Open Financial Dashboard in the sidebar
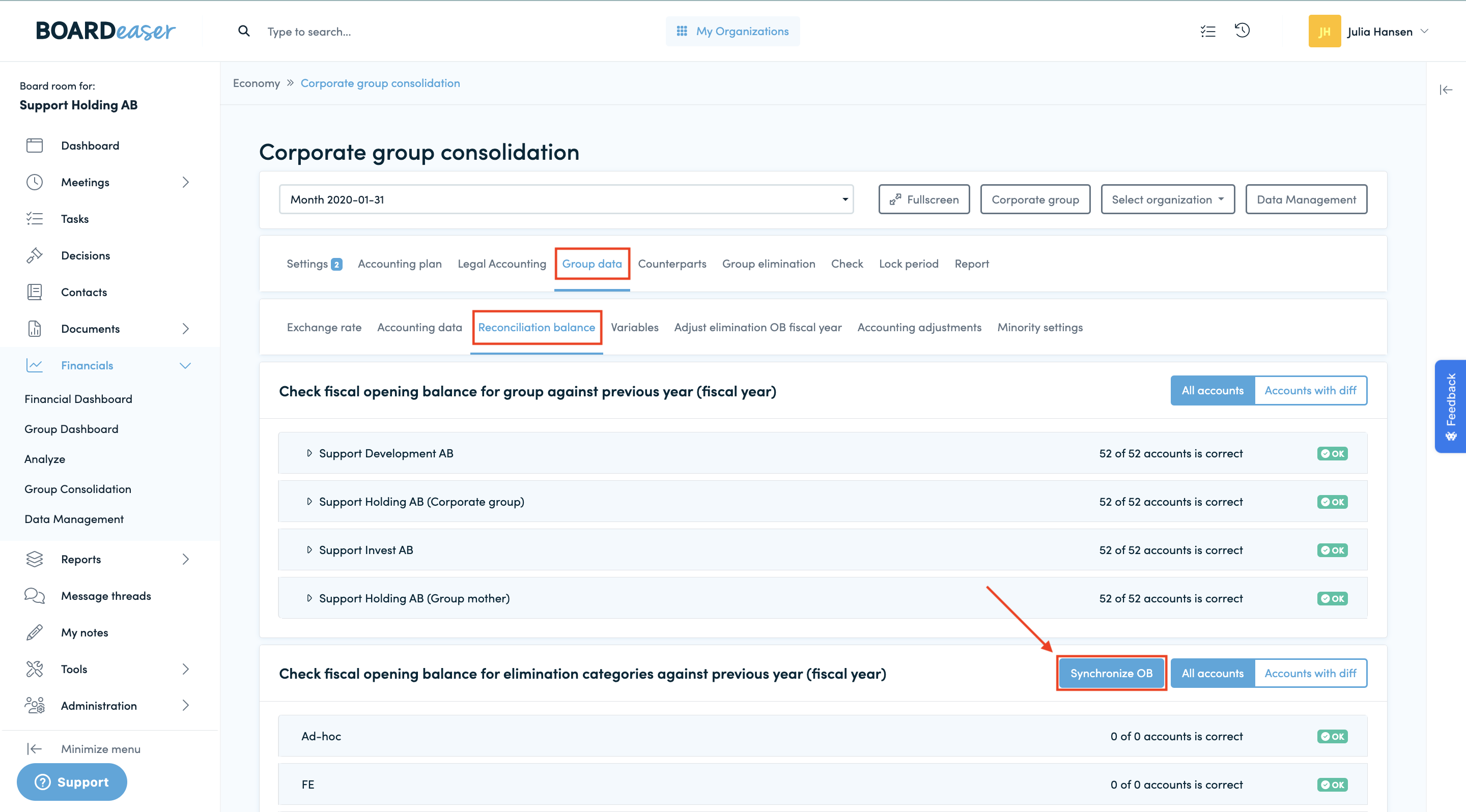This screenshot has height=812, width=1466. [x=78, y=399]
